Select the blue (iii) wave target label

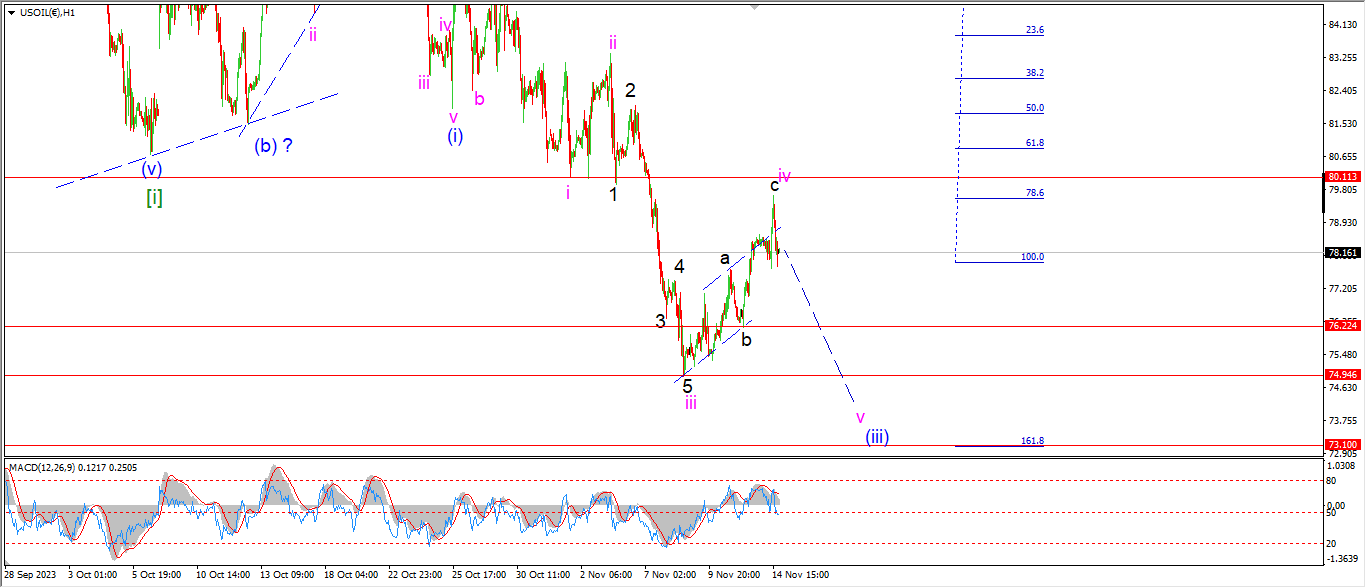(877, 436)
